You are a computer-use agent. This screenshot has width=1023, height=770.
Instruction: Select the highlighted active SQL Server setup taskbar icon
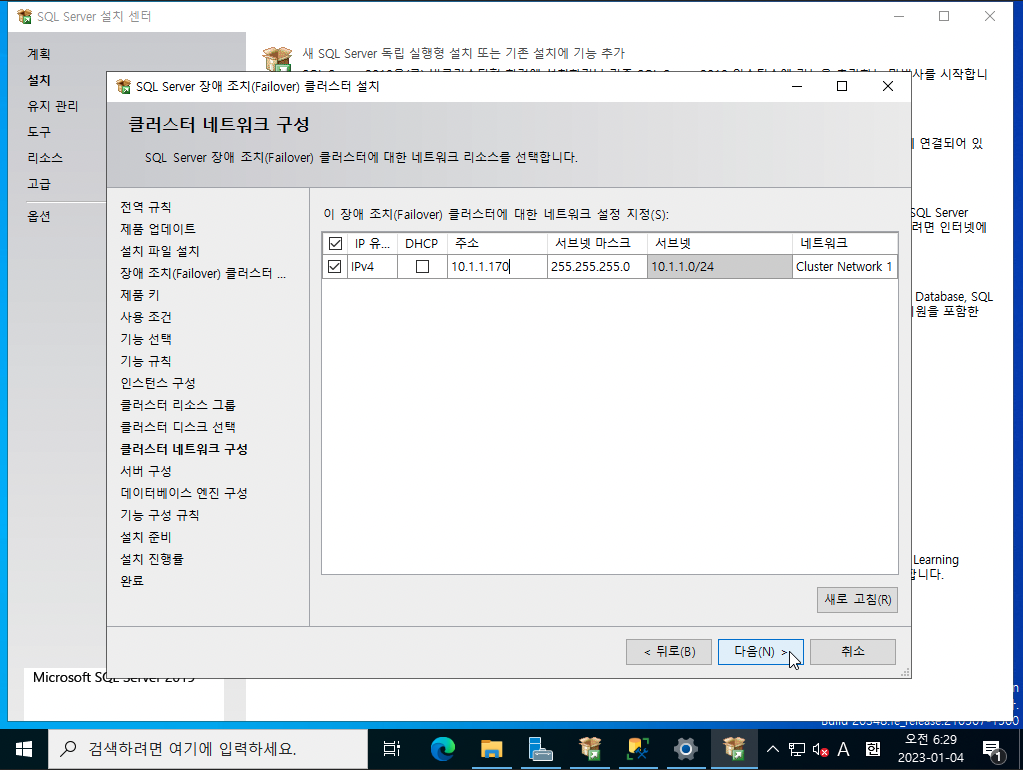734,749
